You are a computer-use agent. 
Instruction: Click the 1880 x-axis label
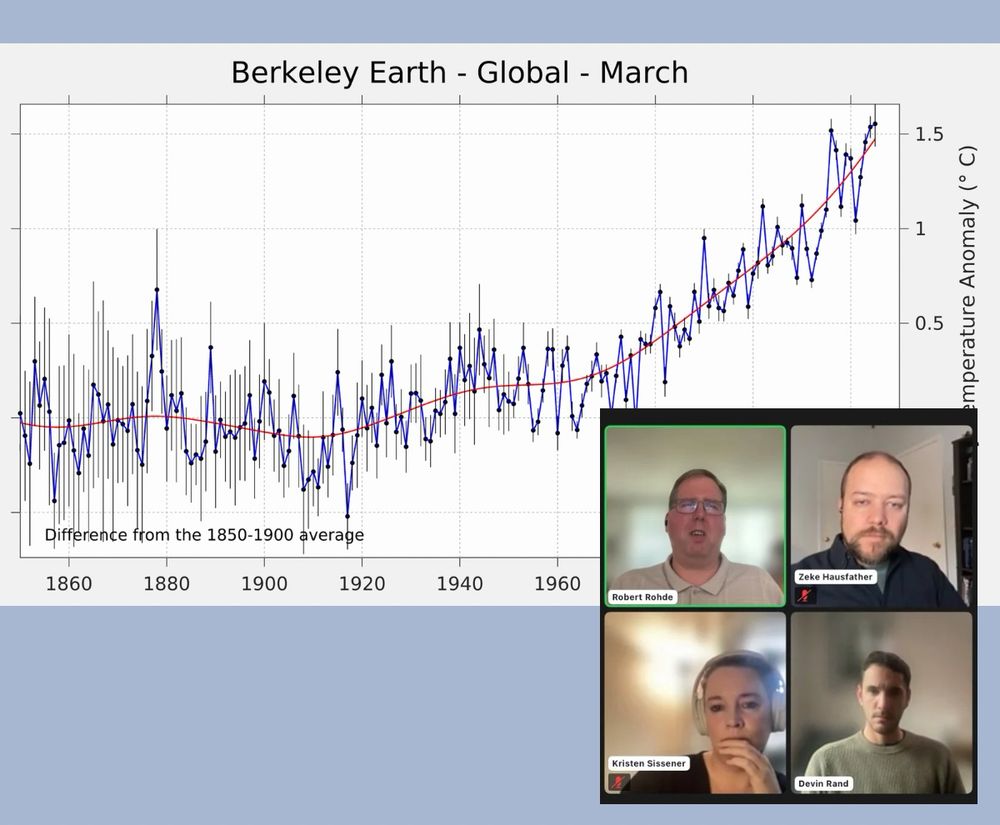pyautogui.click(x=166, y=583)
